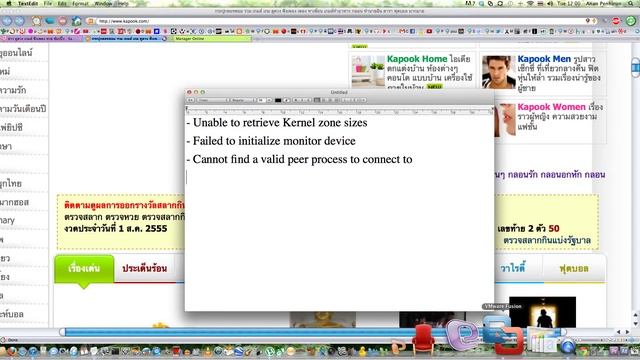Open the Help menu
Image resolution: width=640 pixels, height=360 pixels.
[x=122, y=3]
